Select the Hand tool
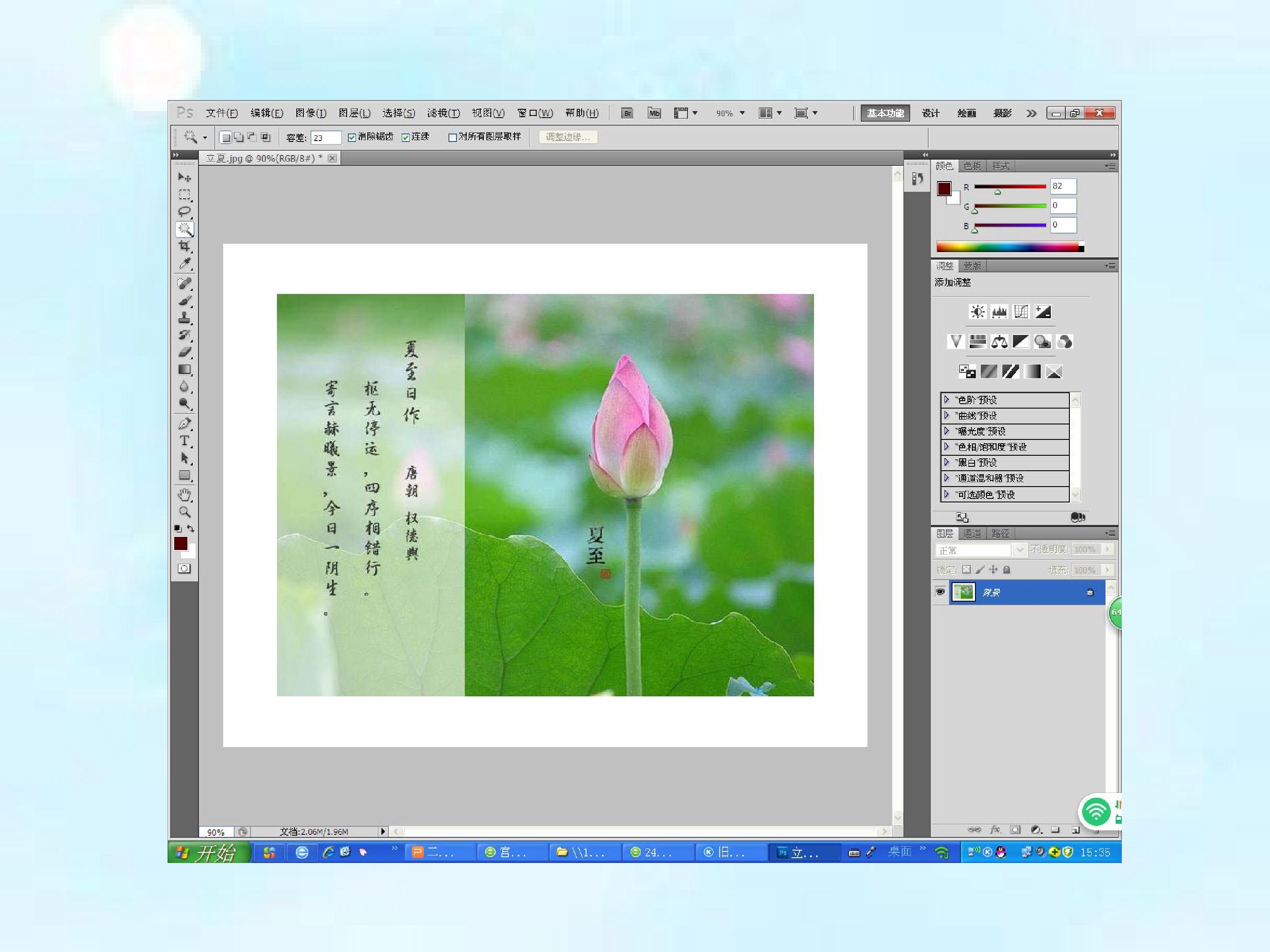Screen dimensions: 1270x952 (184, 495)
